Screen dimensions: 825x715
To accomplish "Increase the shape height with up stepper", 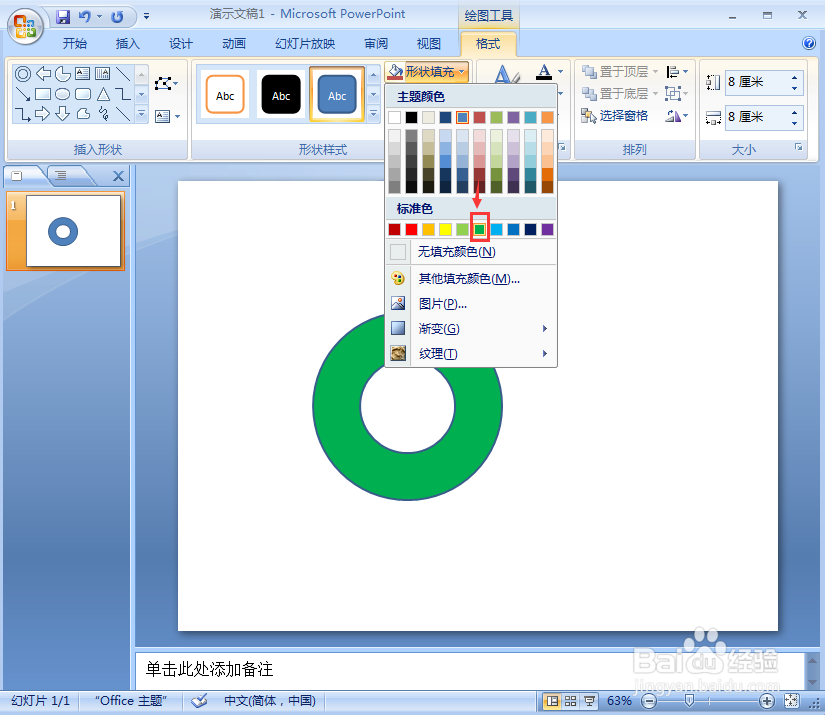I will coord(795,77).
